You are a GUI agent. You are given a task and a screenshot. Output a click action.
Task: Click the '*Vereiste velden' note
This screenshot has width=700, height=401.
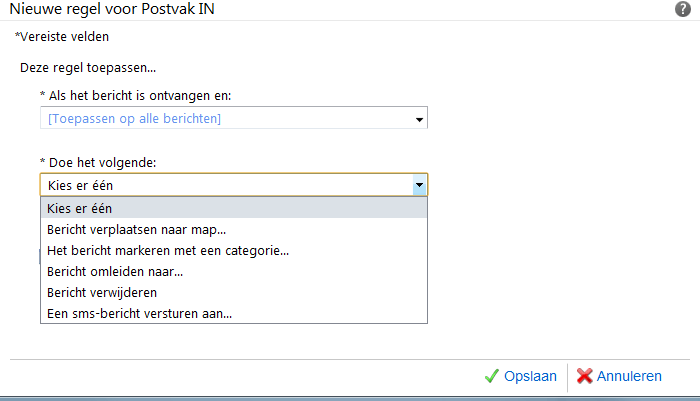[62, 37]
